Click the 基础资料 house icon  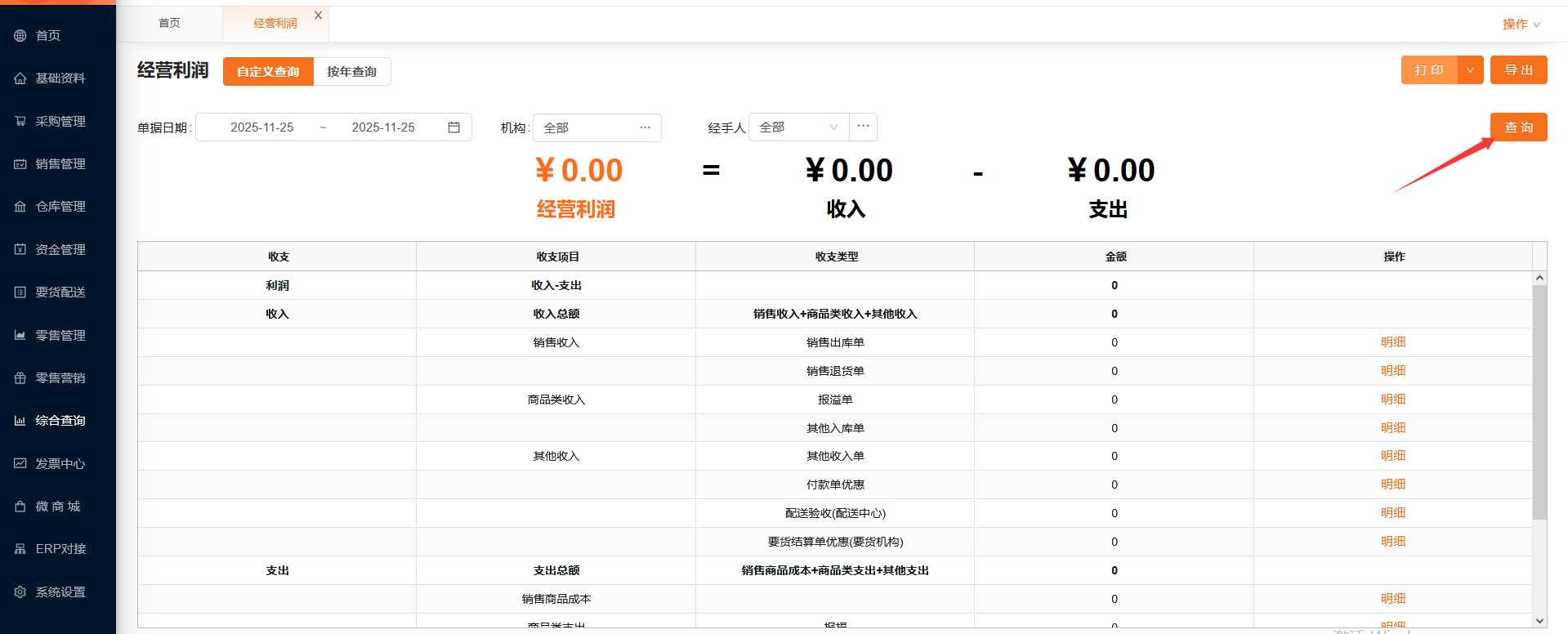click(20, 78)
